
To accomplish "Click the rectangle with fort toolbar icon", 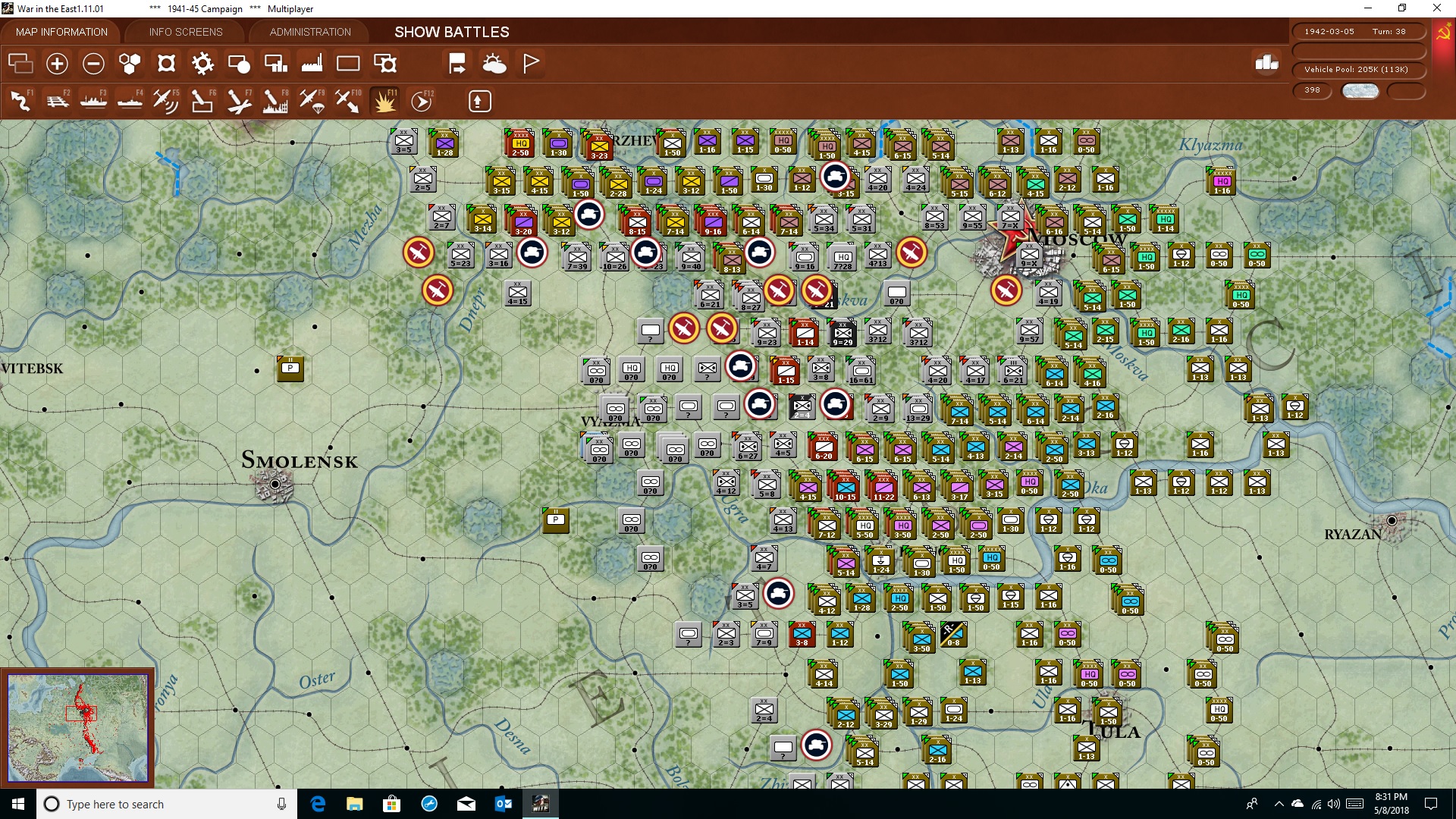I will [385, 64].
